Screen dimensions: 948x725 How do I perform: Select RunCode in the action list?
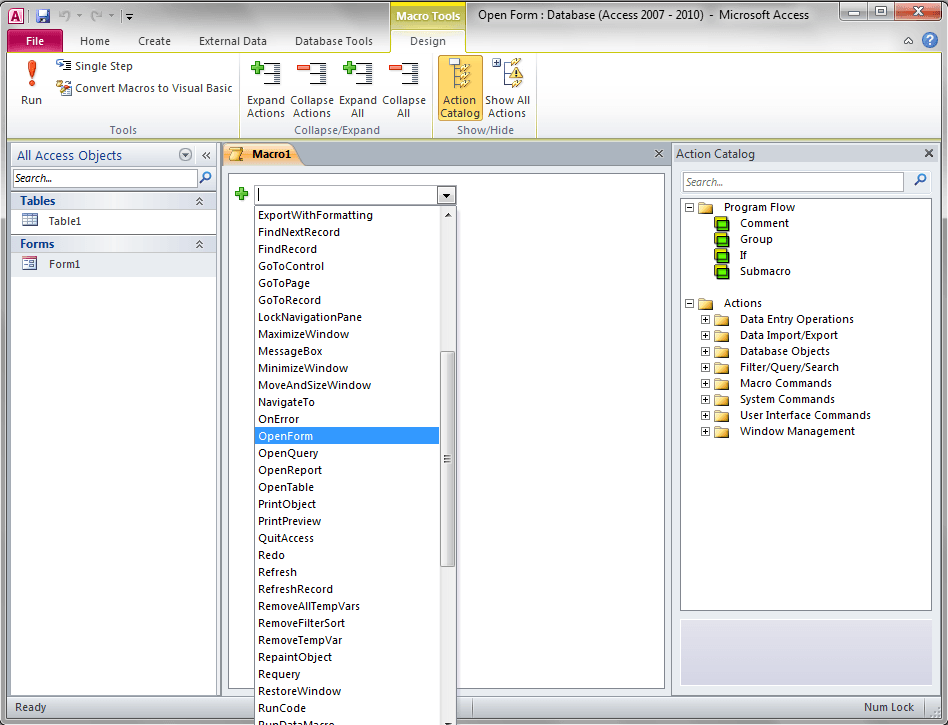point(346,707)
